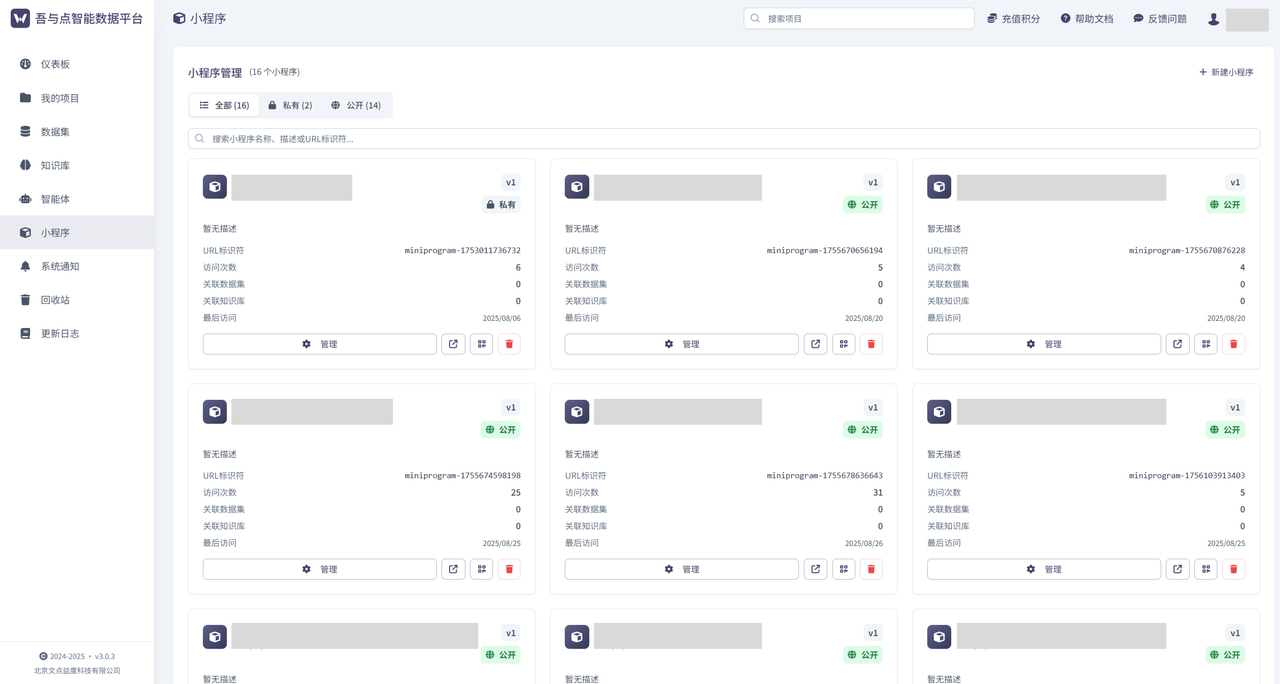Click the user avatar icon

pos(1213,19)
